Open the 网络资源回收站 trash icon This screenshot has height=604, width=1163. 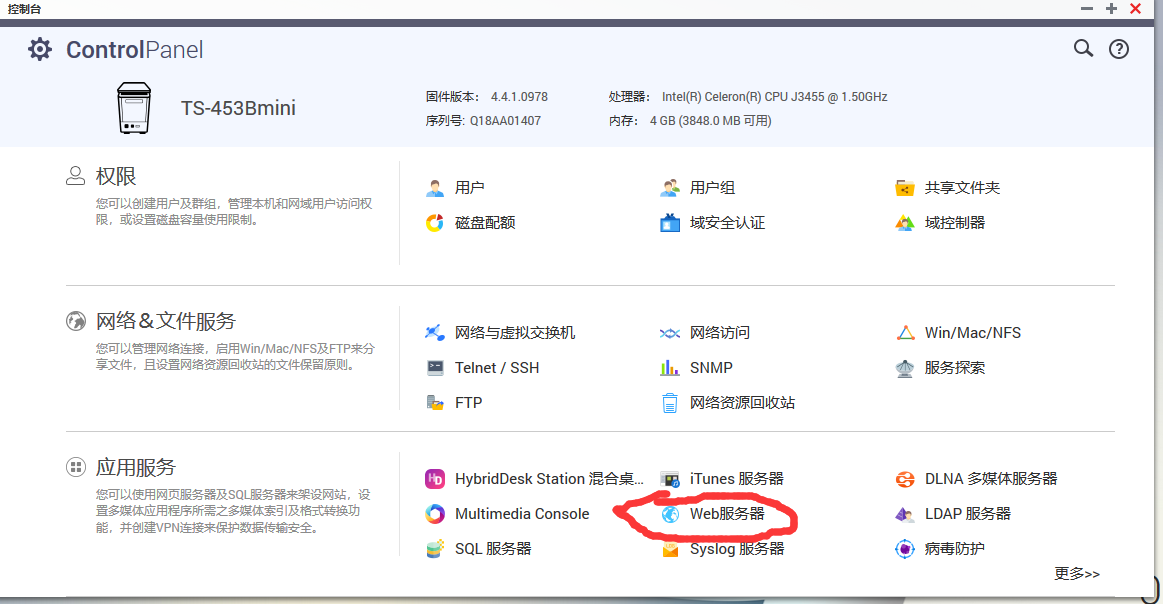pos(670,403)
